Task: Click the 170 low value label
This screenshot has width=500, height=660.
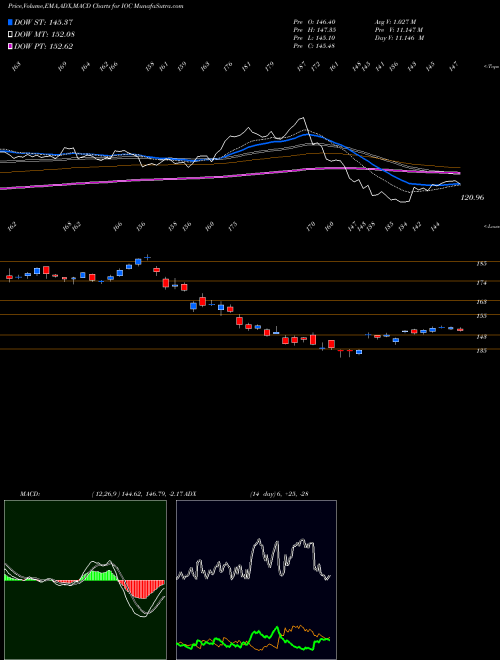Action: pyautogui.click(x=311, y=226)
